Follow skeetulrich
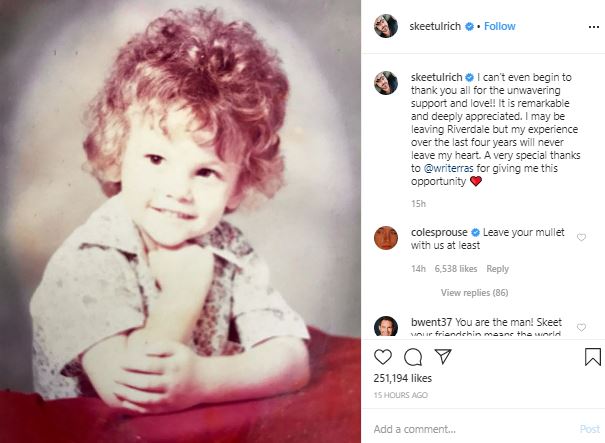The height and width of the screenshot is (443, 605). tap(500, 27)
